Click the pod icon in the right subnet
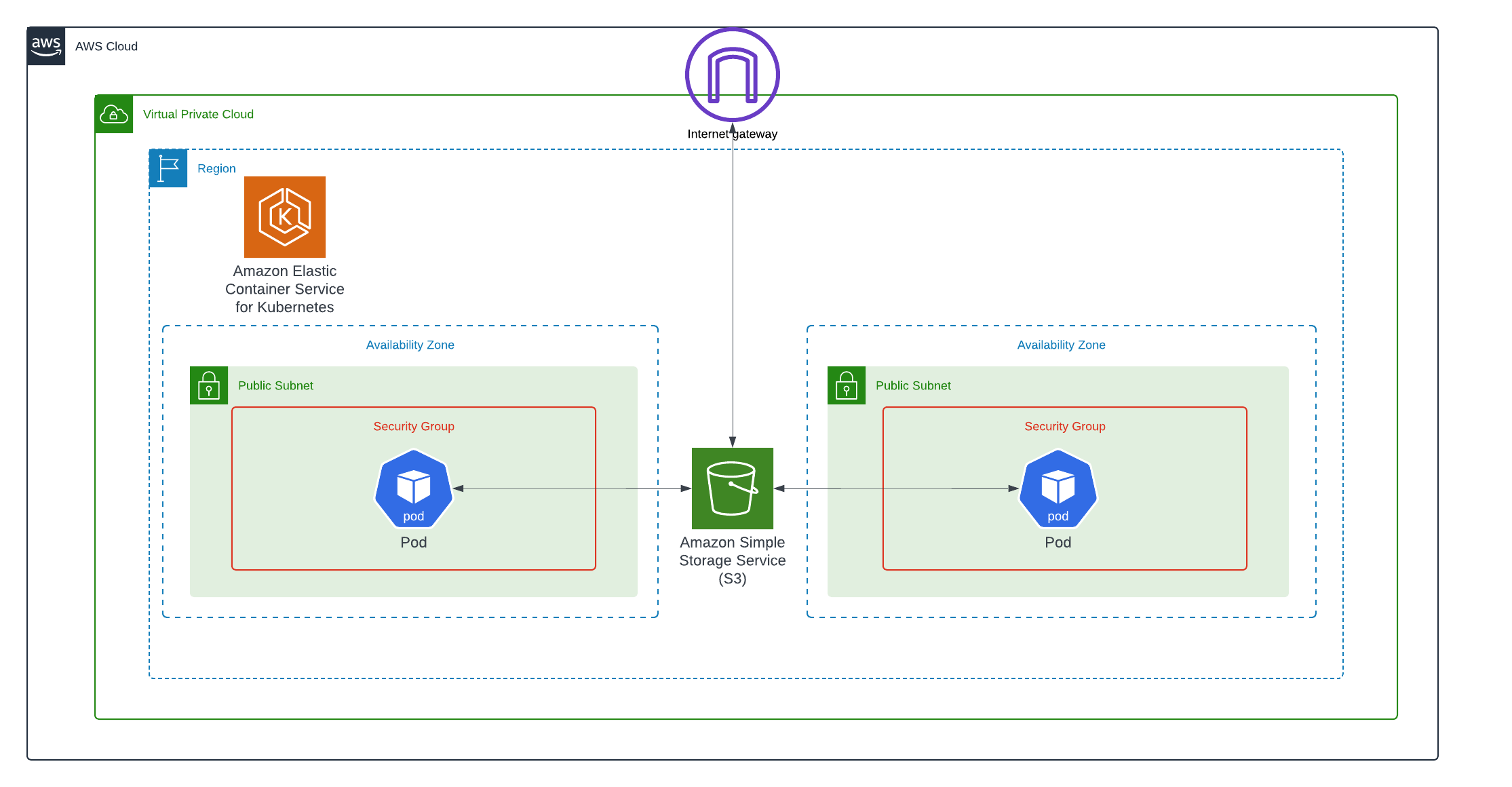This screenshot has width=1512, height=787. coord(1058,488)
